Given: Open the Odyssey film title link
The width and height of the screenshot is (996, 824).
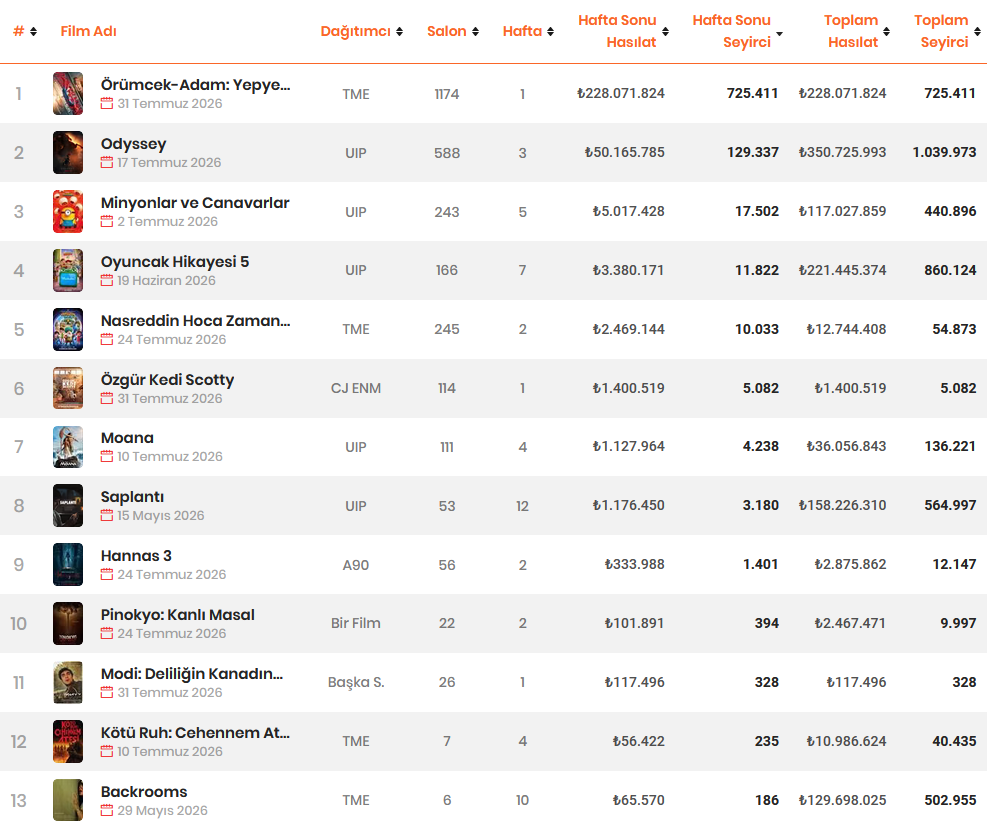Looking at the screenshot, I should click(133, 144).
